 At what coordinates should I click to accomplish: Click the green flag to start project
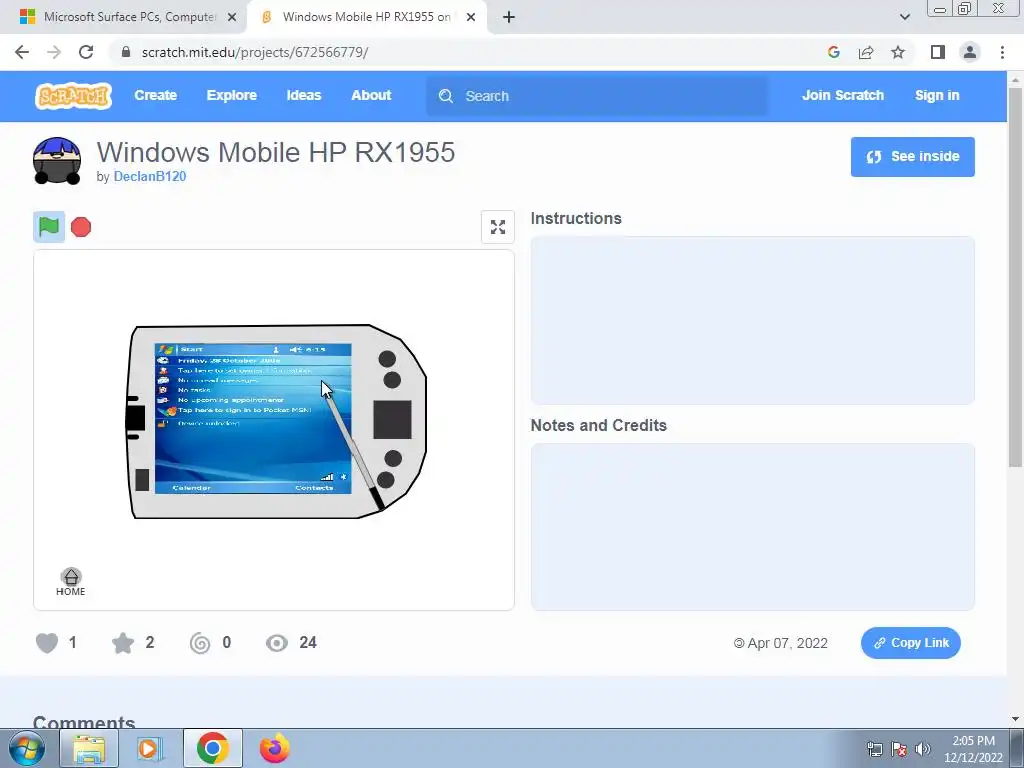click(49, 227)
